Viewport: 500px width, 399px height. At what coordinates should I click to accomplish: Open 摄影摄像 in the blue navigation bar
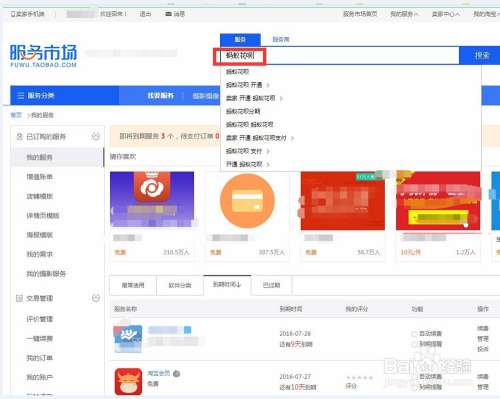click(206, 96)
